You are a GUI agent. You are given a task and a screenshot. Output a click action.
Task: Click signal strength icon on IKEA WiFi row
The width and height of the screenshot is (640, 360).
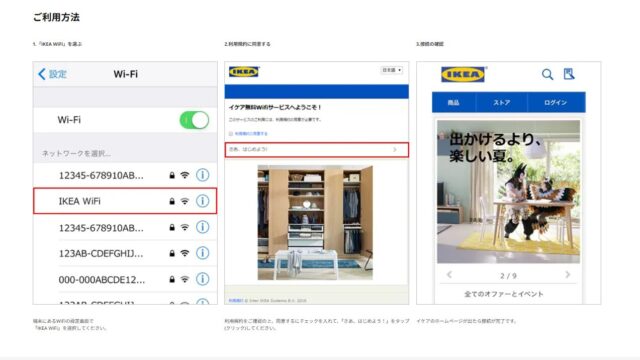pyautogui.click(x=185, y=201)
